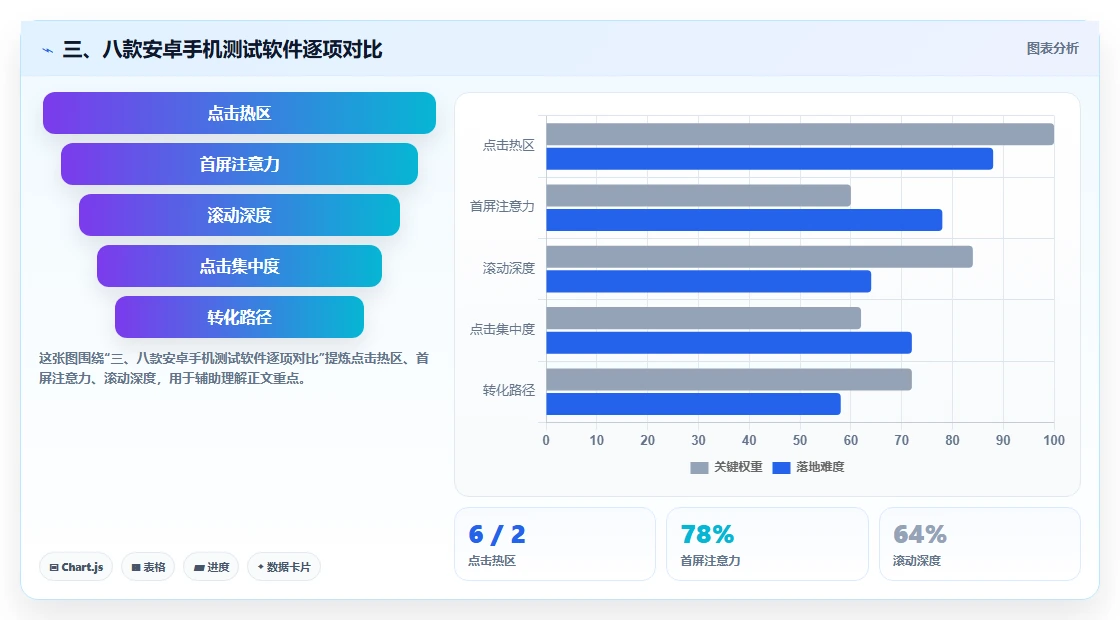Click the 转化路径 y-axis label
This screenshot has height=620, width=1120.
[x=509, y=391]
